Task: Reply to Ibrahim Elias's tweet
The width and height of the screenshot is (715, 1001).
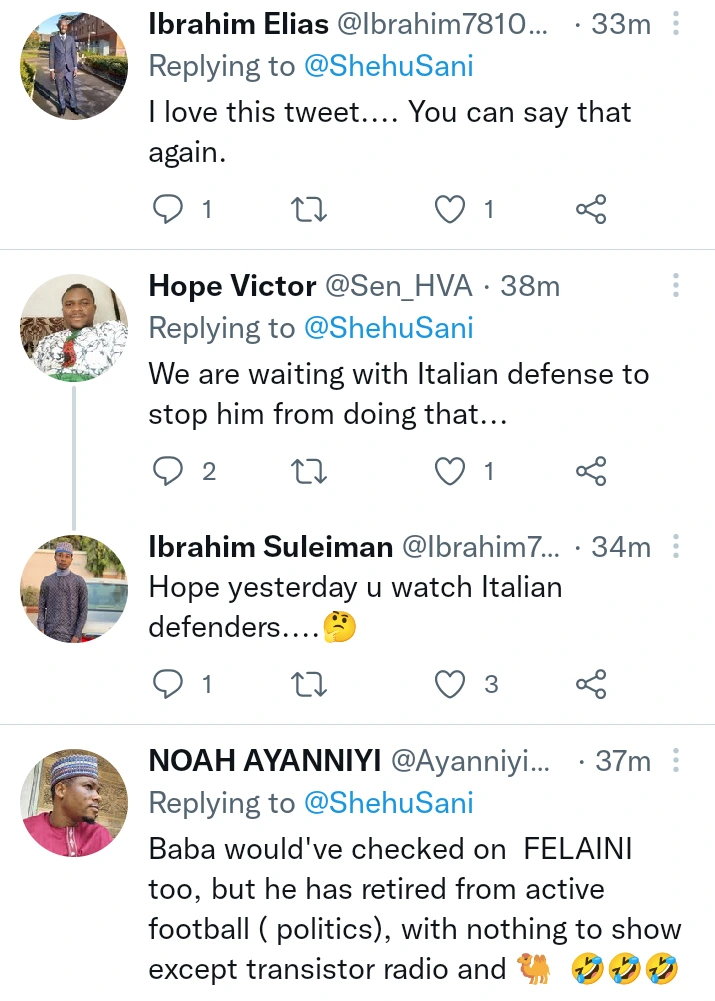Action: 168,210
